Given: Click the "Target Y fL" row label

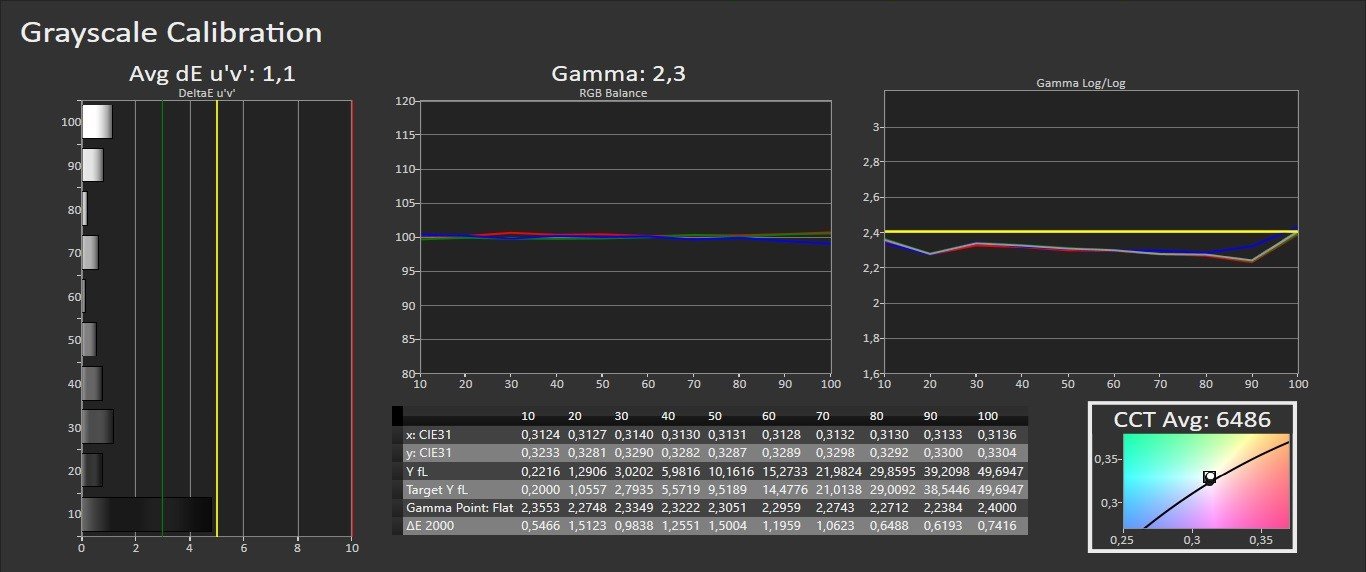Looking at the screenshot, I should [x=438, y=489].
